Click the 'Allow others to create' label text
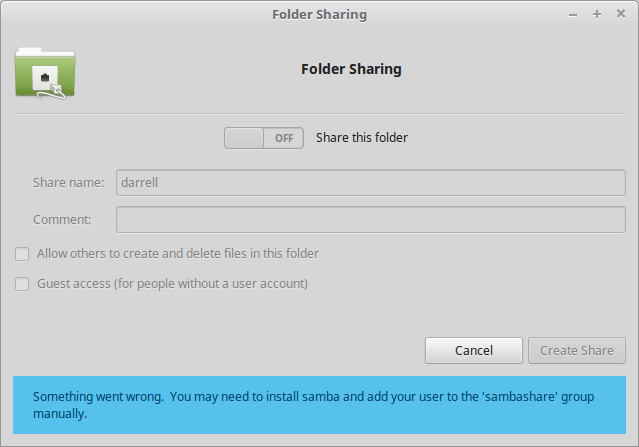Viewport: 639px width, 447px height. click(x=177, y=254)
